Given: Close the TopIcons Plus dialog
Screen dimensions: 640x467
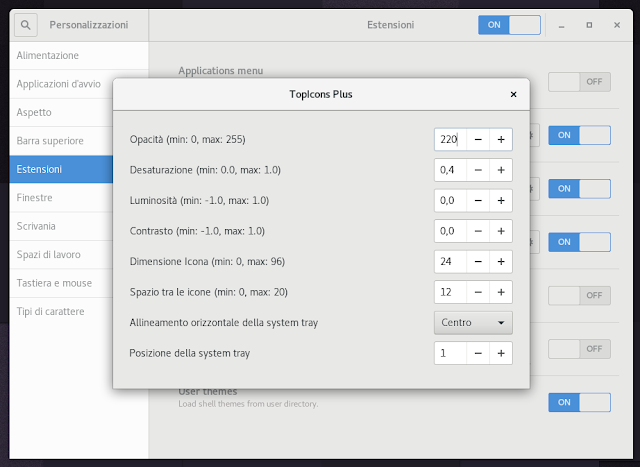Looking at the screenshot, I should pos(513,94).
